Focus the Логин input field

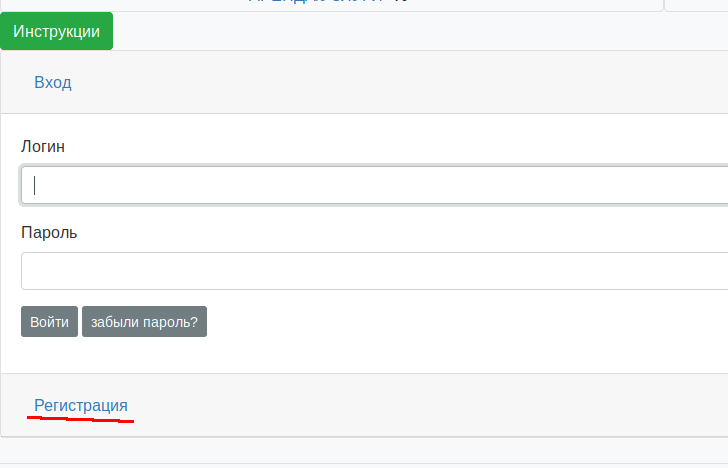pyautogui.click(x=374, y=185)
